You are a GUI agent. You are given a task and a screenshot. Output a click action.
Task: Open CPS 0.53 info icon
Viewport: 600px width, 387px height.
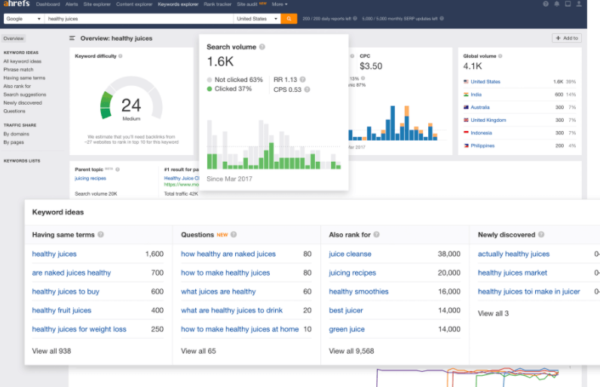(307, 89)
